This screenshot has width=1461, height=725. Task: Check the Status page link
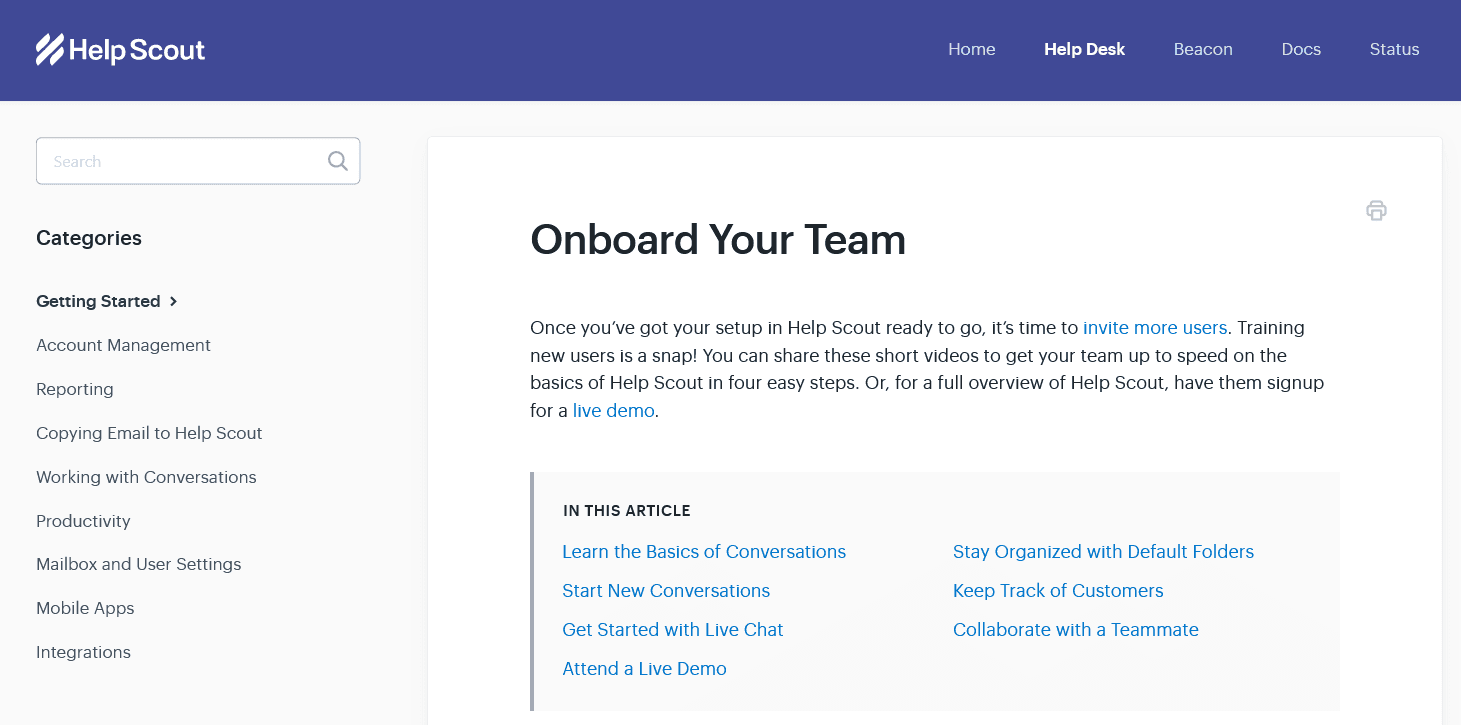pos(1394,49)
